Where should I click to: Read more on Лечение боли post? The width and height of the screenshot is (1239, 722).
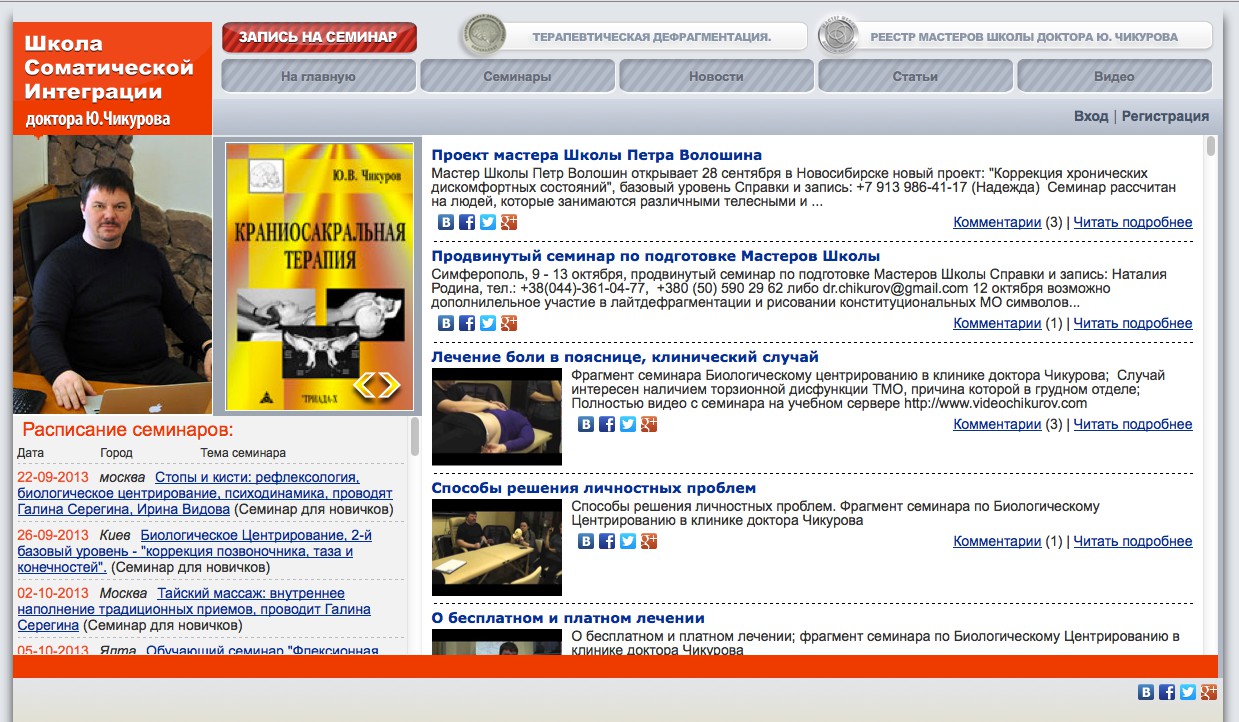pyautogui.click(x=1133, y=424)
